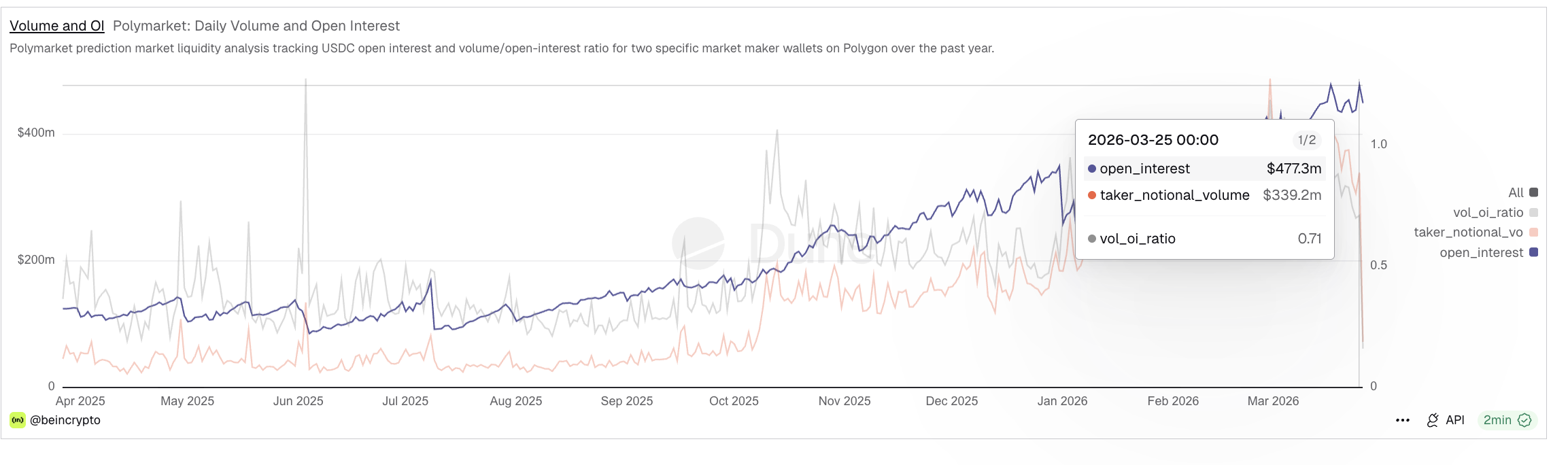Viewport: 1568px width, 465px height.
Task: Click the Mar 2026 axis label
Action: point(1272,401)
